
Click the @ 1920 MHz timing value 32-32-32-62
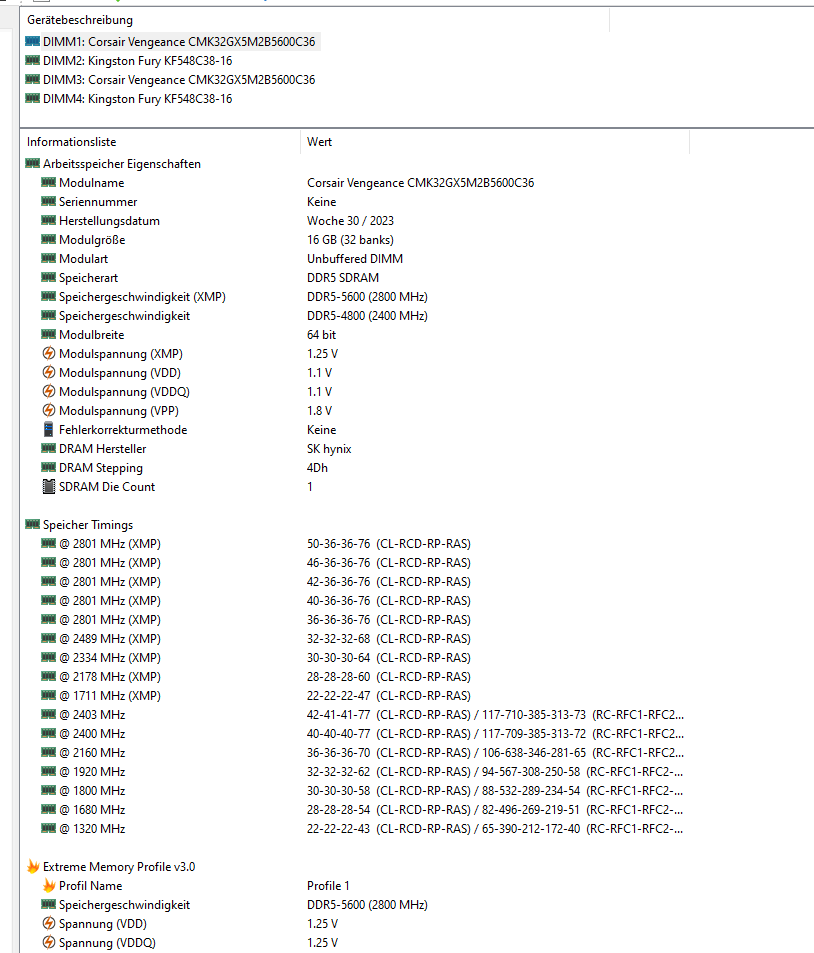tap(339, 772)
